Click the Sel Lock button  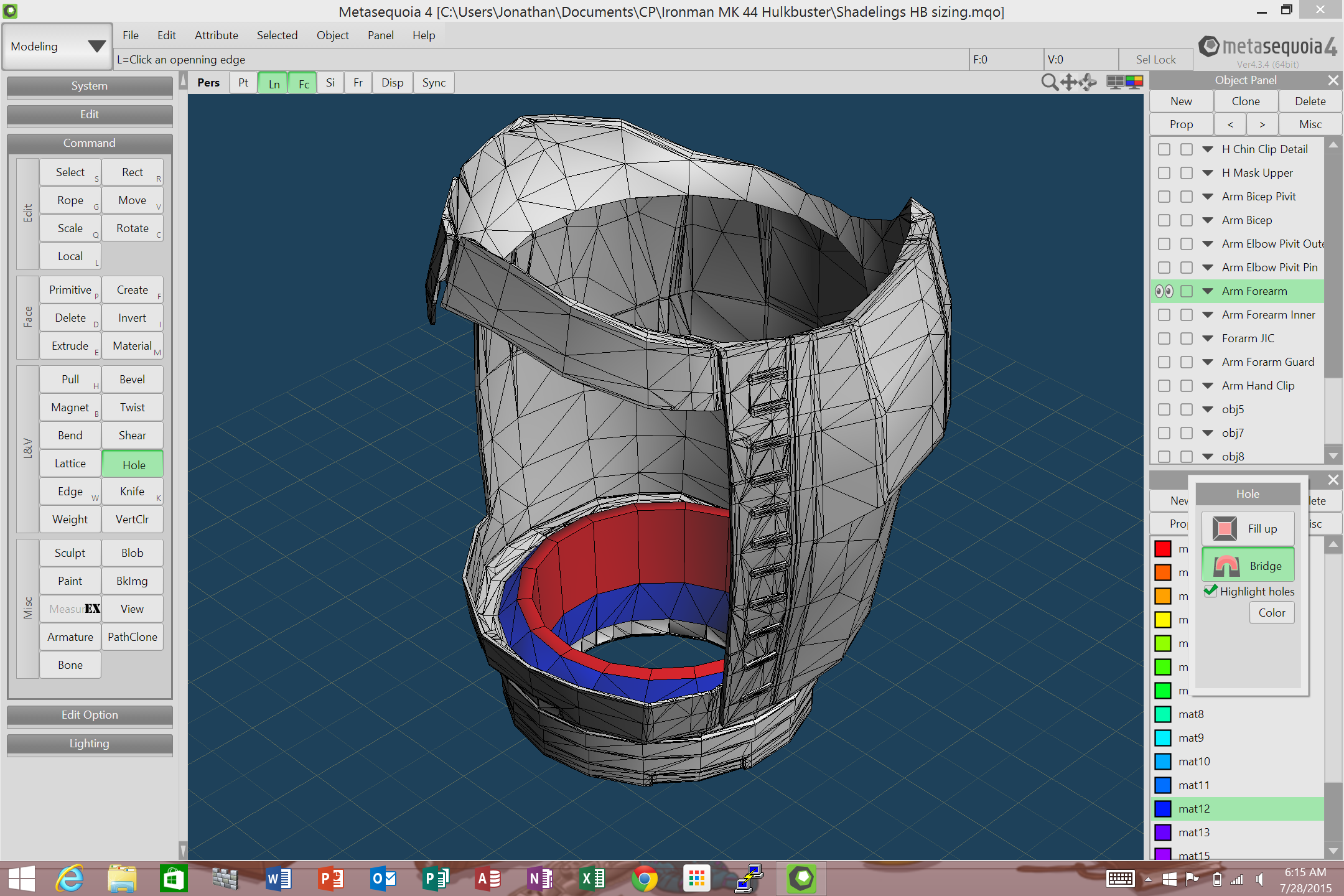point(1155,60)
